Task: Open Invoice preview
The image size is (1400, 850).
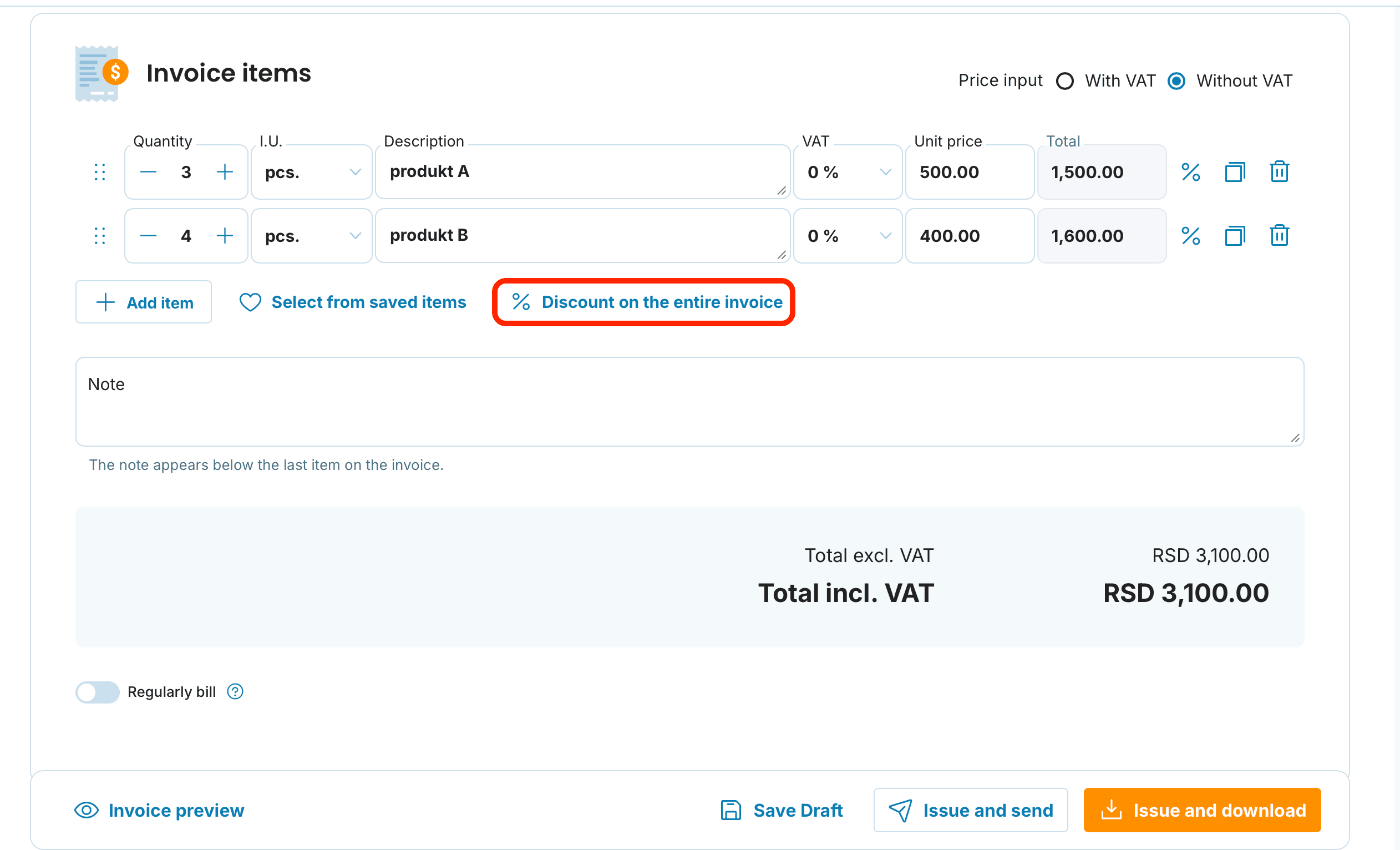Action: click(160, 810)
